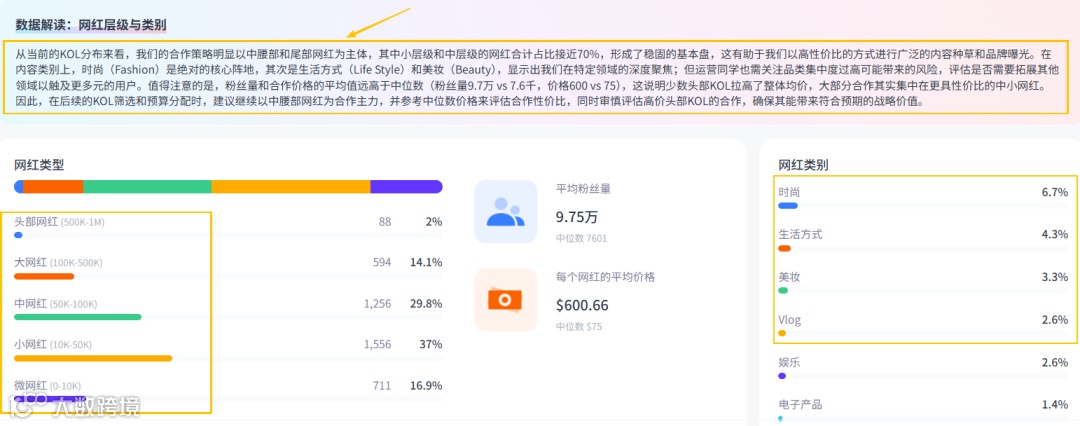Click the 37% value for 小网红
This screenshot has height=426, width=1080.
pyautogui.click(x=431, y=345)
